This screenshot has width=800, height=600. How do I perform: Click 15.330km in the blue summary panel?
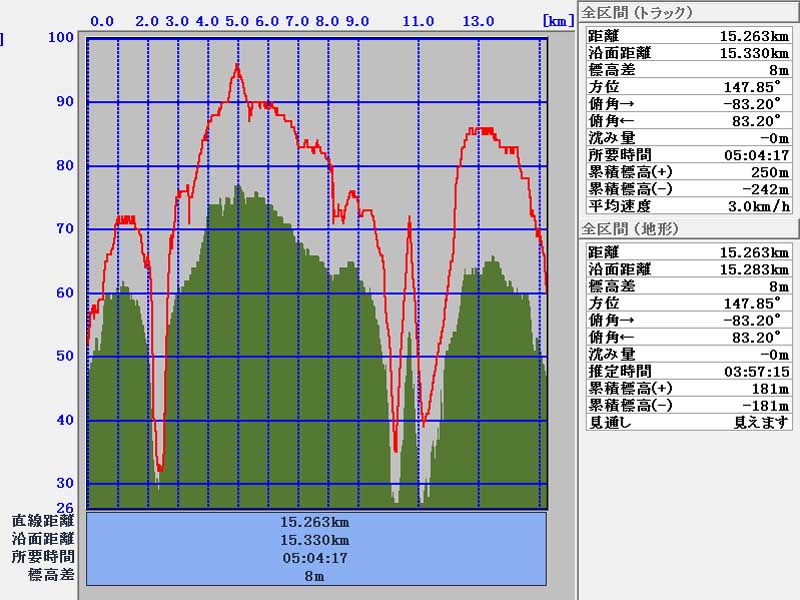315,540
